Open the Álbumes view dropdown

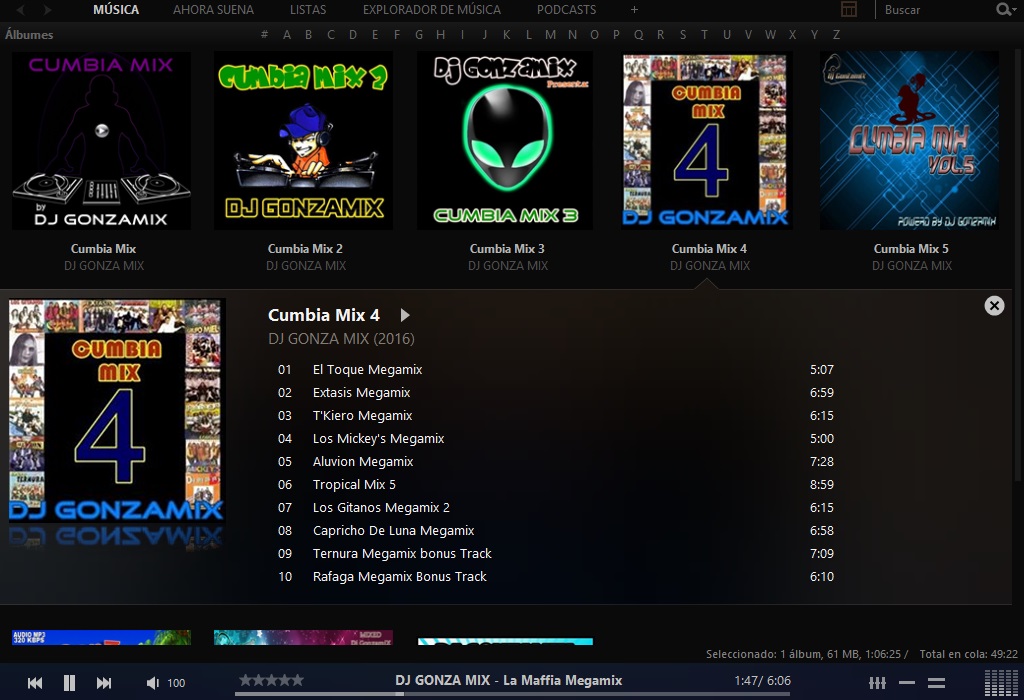pyautogui.click(x=29, y=35)
